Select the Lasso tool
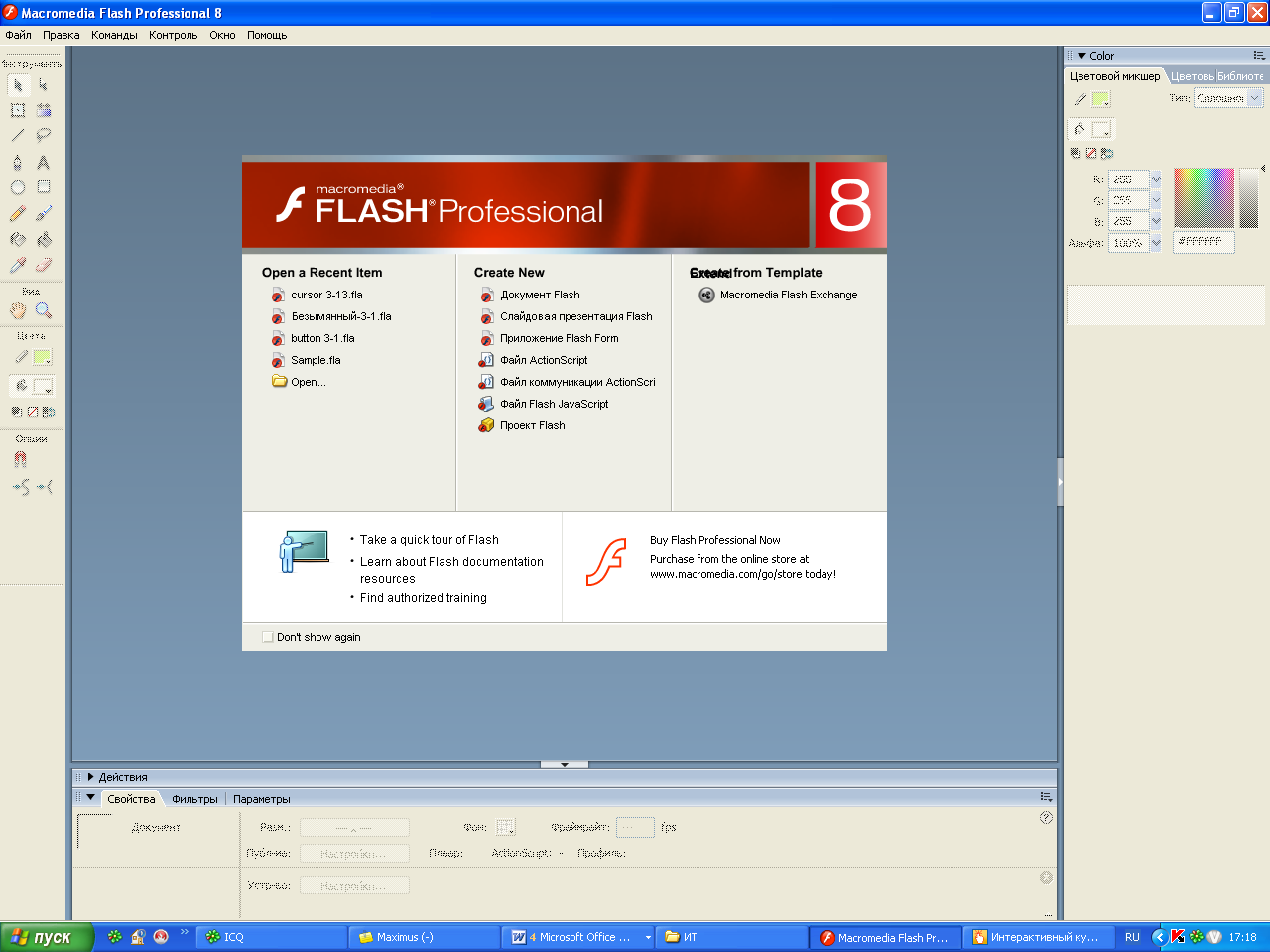Viewport: 1270px width, 952px height. pyautogui.click(x=44, y=135)
